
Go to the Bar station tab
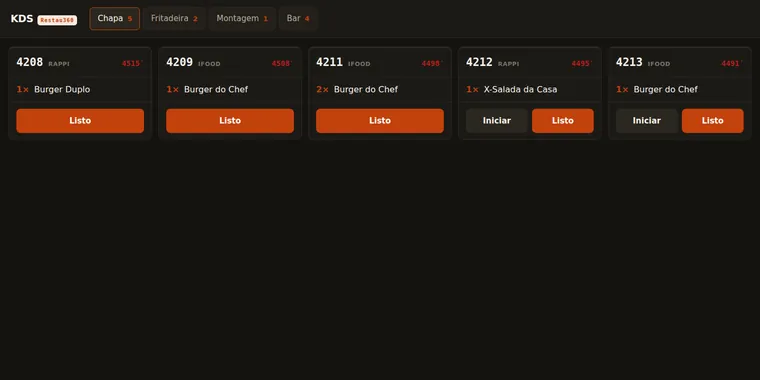pyautogui.click(x=298, y=18)
